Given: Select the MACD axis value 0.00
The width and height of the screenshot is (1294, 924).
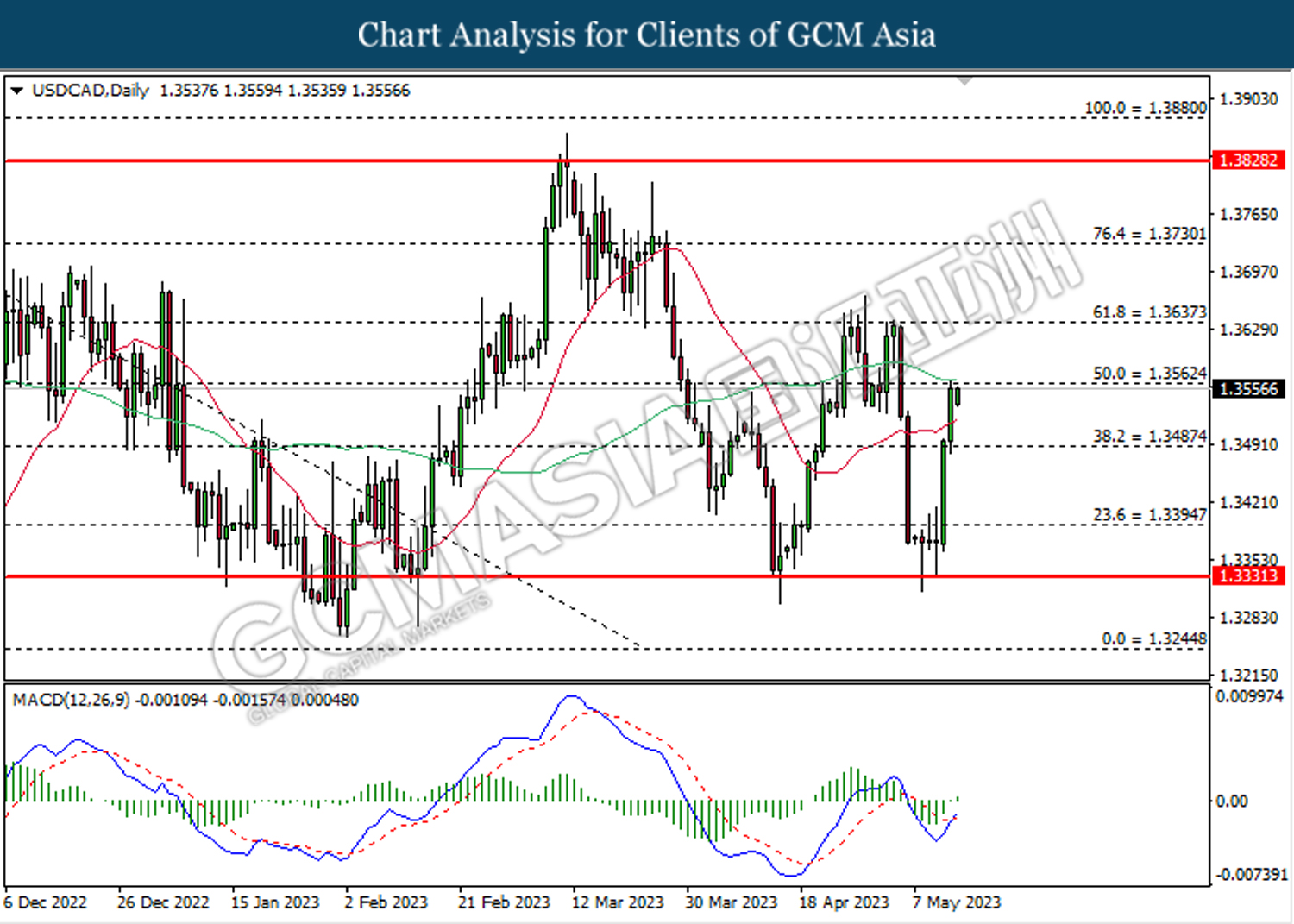Looking at the screenshot, I should 1231,801.
